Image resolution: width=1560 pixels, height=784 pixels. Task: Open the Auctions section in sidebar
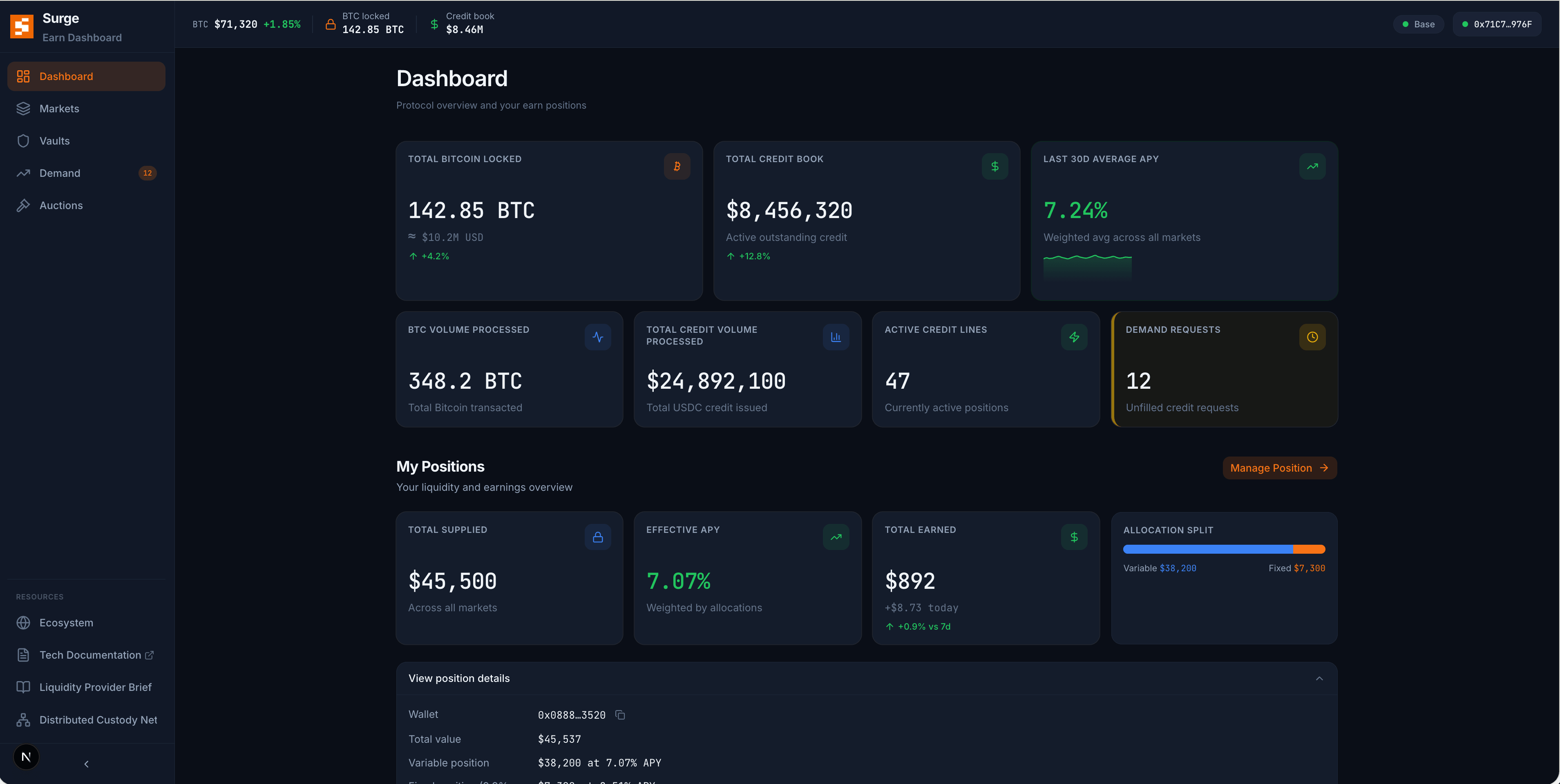(x=60, y=206)
